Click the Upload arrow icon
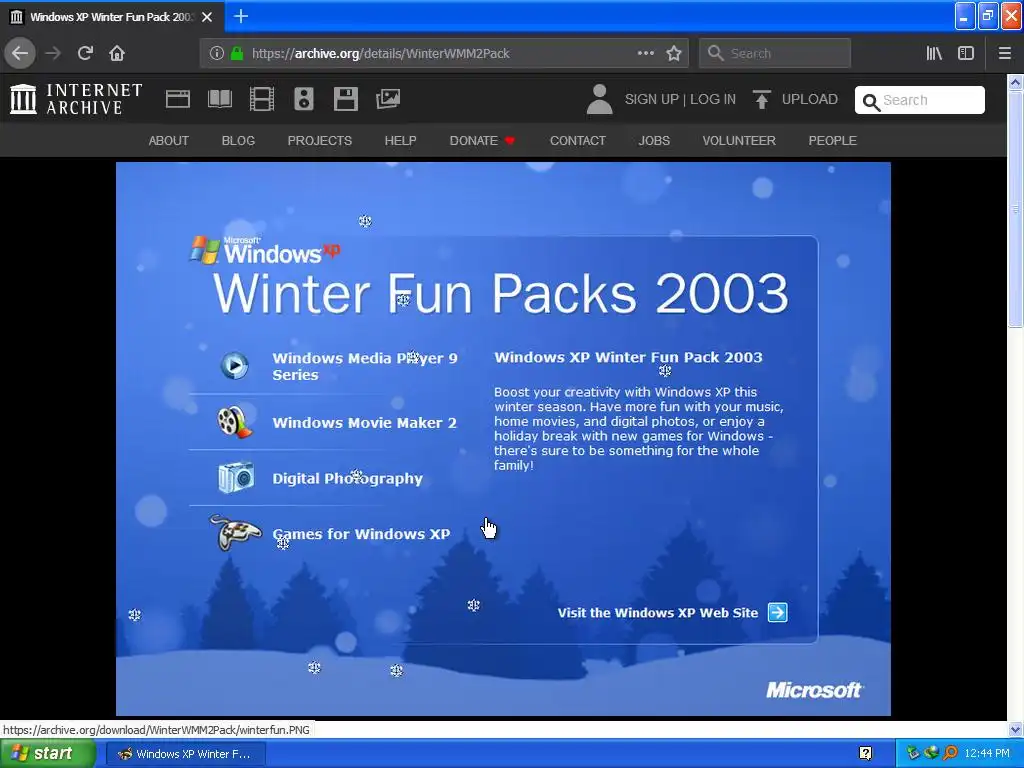This screenshot has height=768, width=1024. click(761, 99)
